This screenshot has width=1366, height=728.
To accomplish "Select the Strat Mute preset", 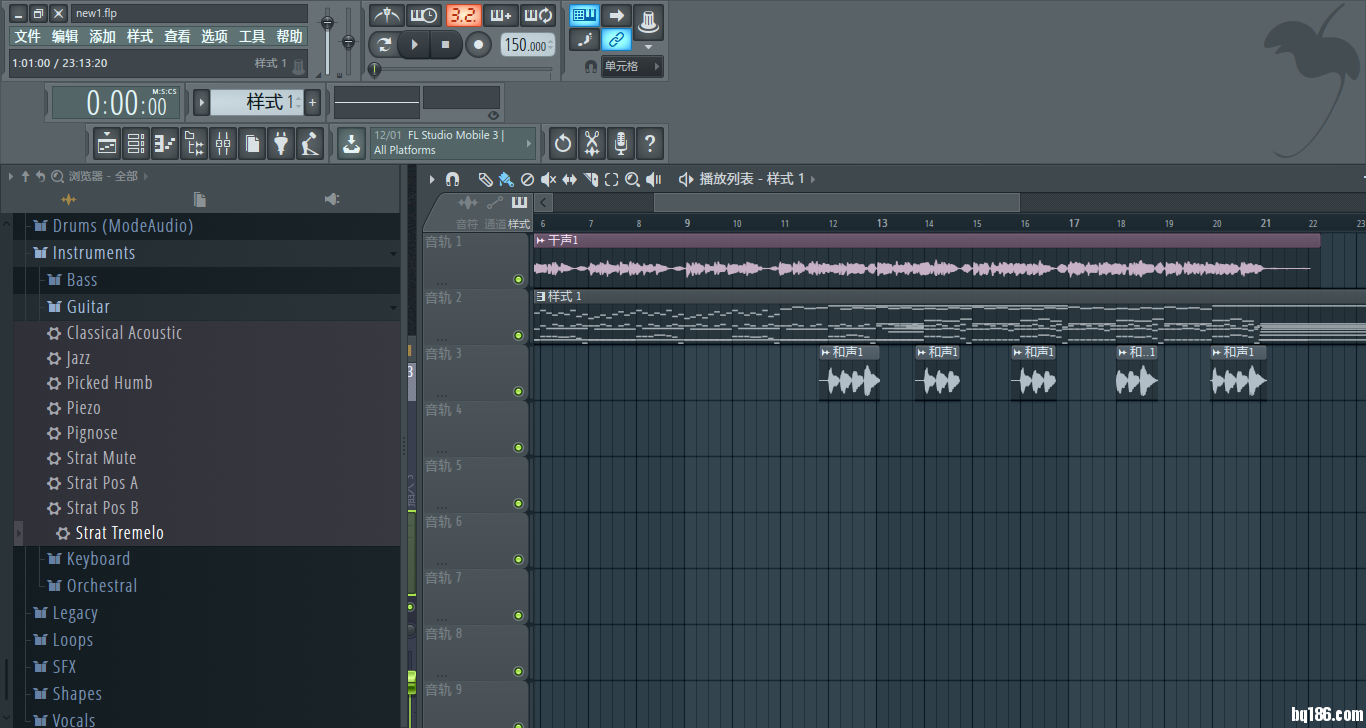I will tap(101, 458).
